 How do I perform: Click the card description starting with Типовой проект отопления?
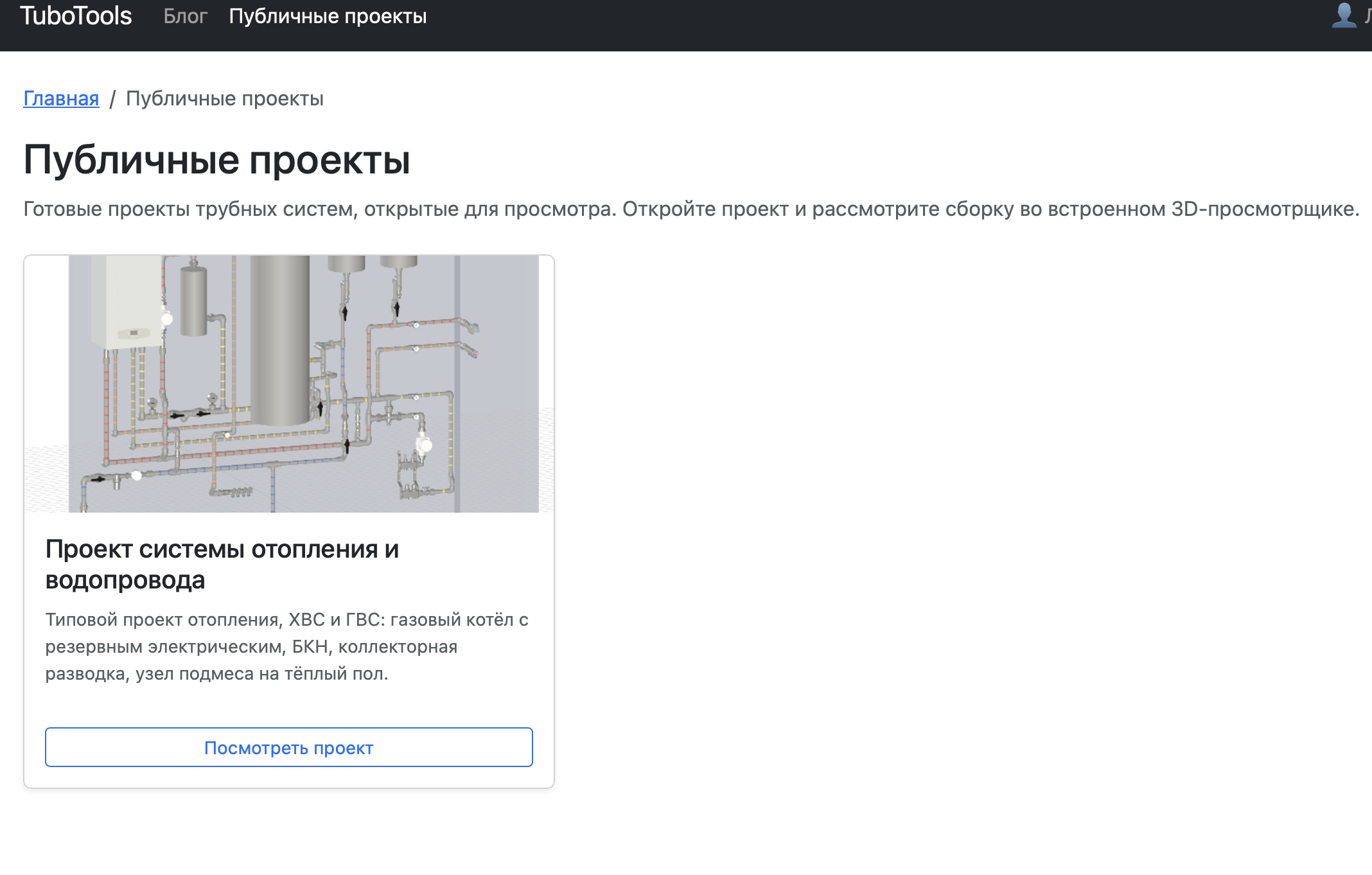286,646
